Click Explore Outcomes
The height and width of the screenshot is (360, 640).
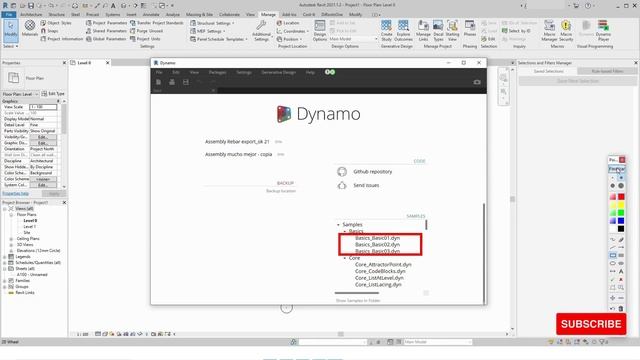403,31
